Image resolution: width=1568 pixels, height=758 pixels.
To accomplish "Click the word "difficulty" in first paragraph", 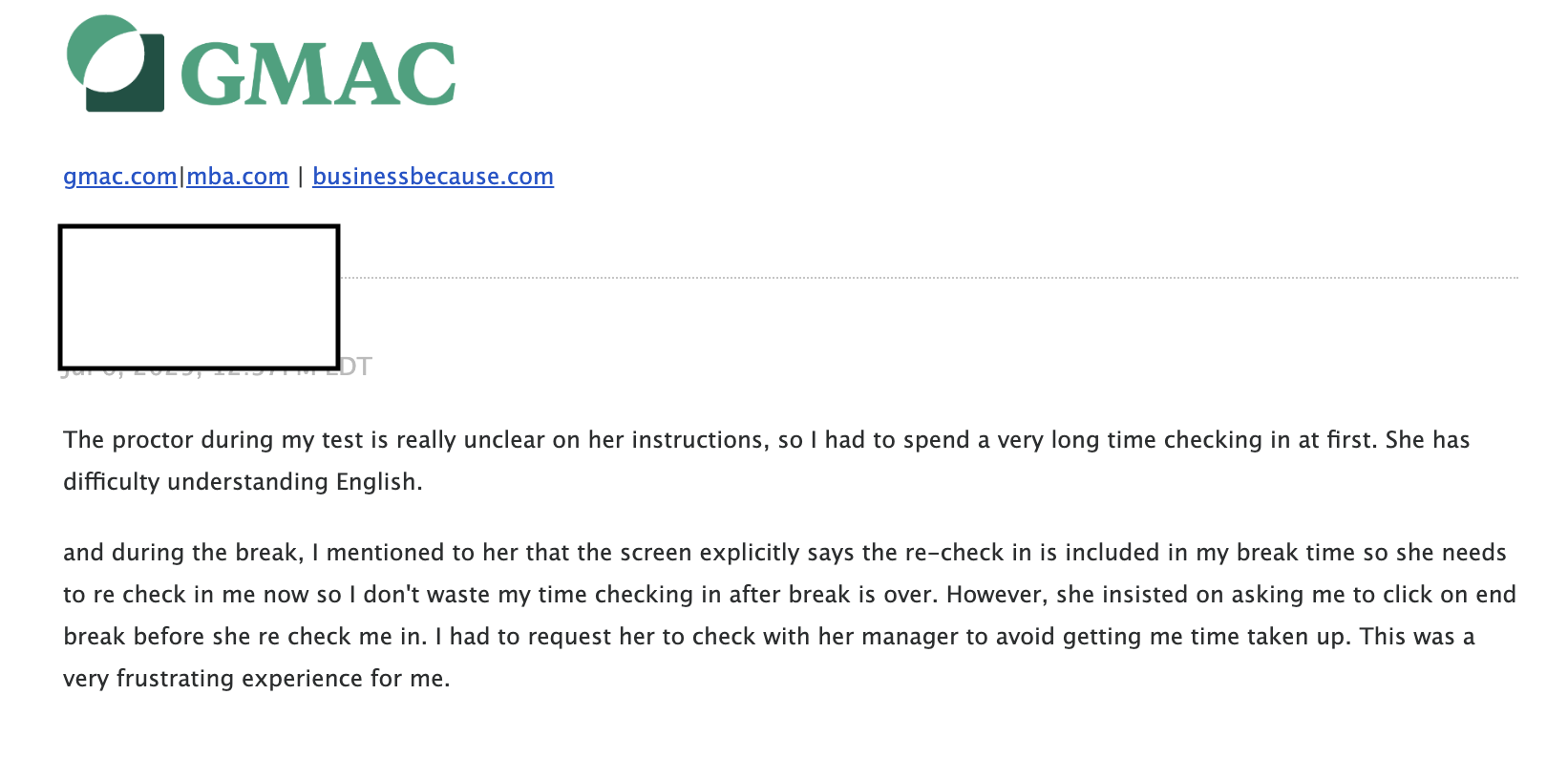I will click(111, 482).
